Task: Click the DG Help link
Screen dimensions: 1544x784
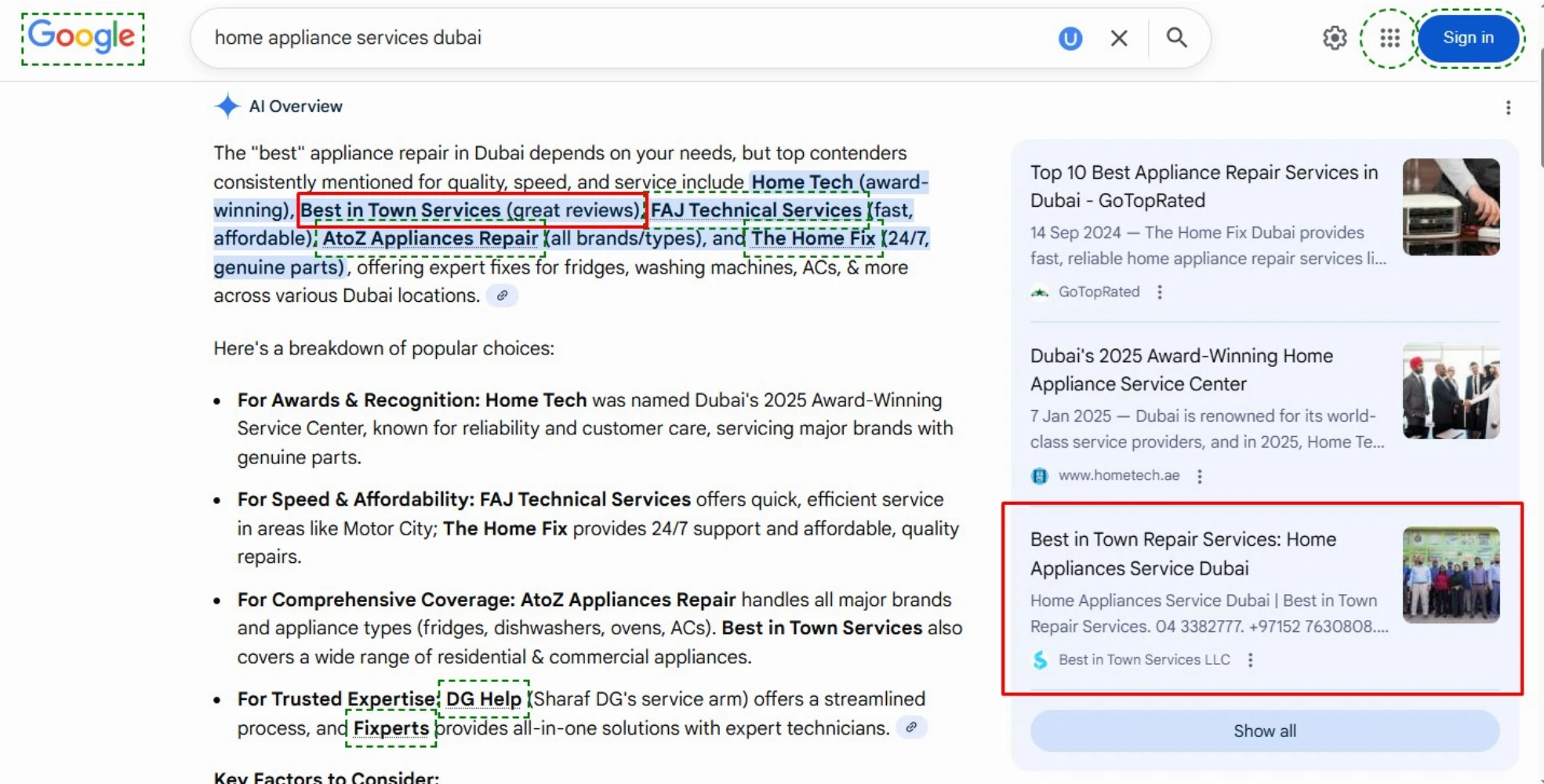Action: [x=483, y=699]
